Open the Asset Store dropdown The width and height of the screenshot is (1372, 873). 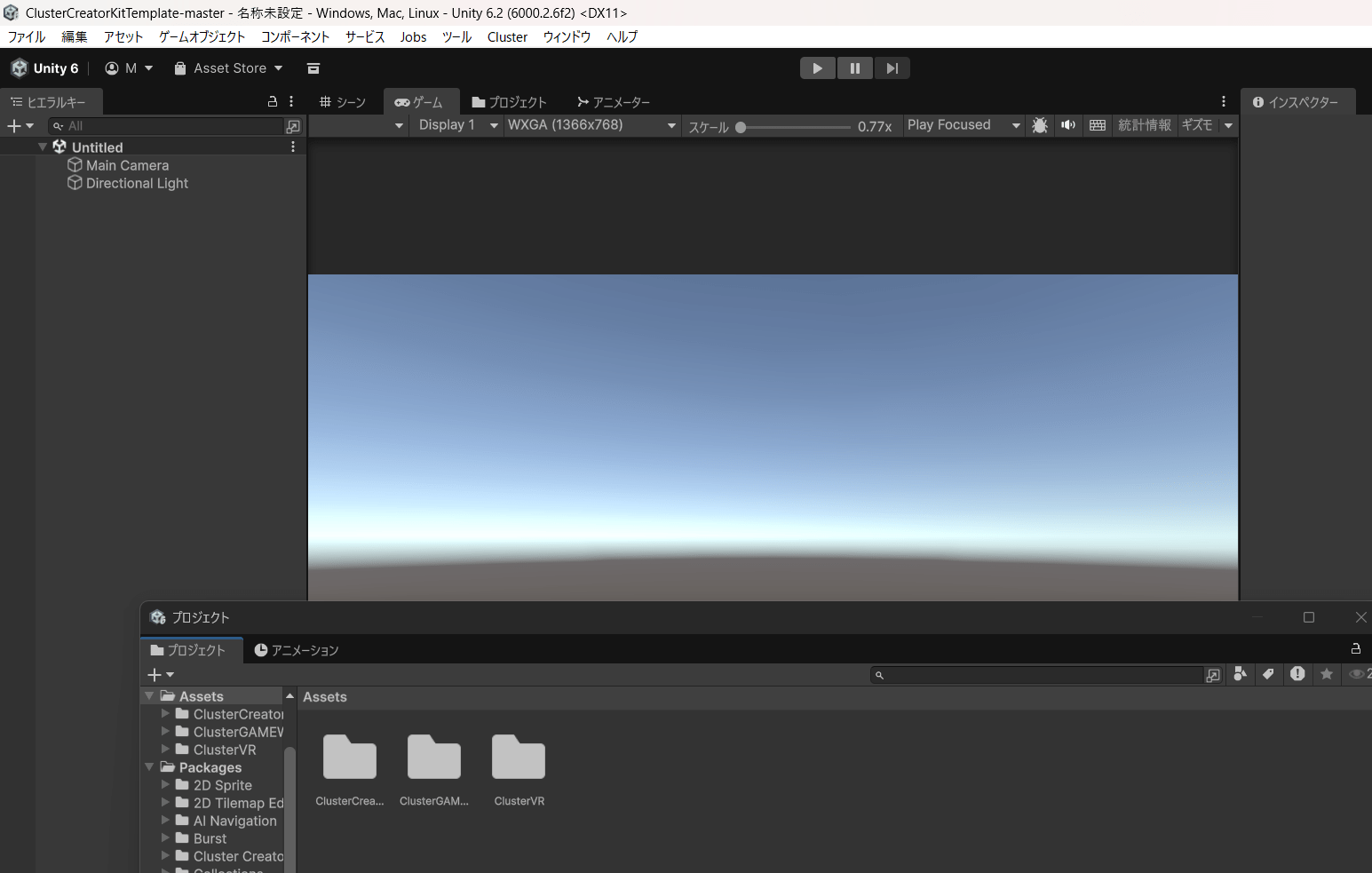coord(228,68)
